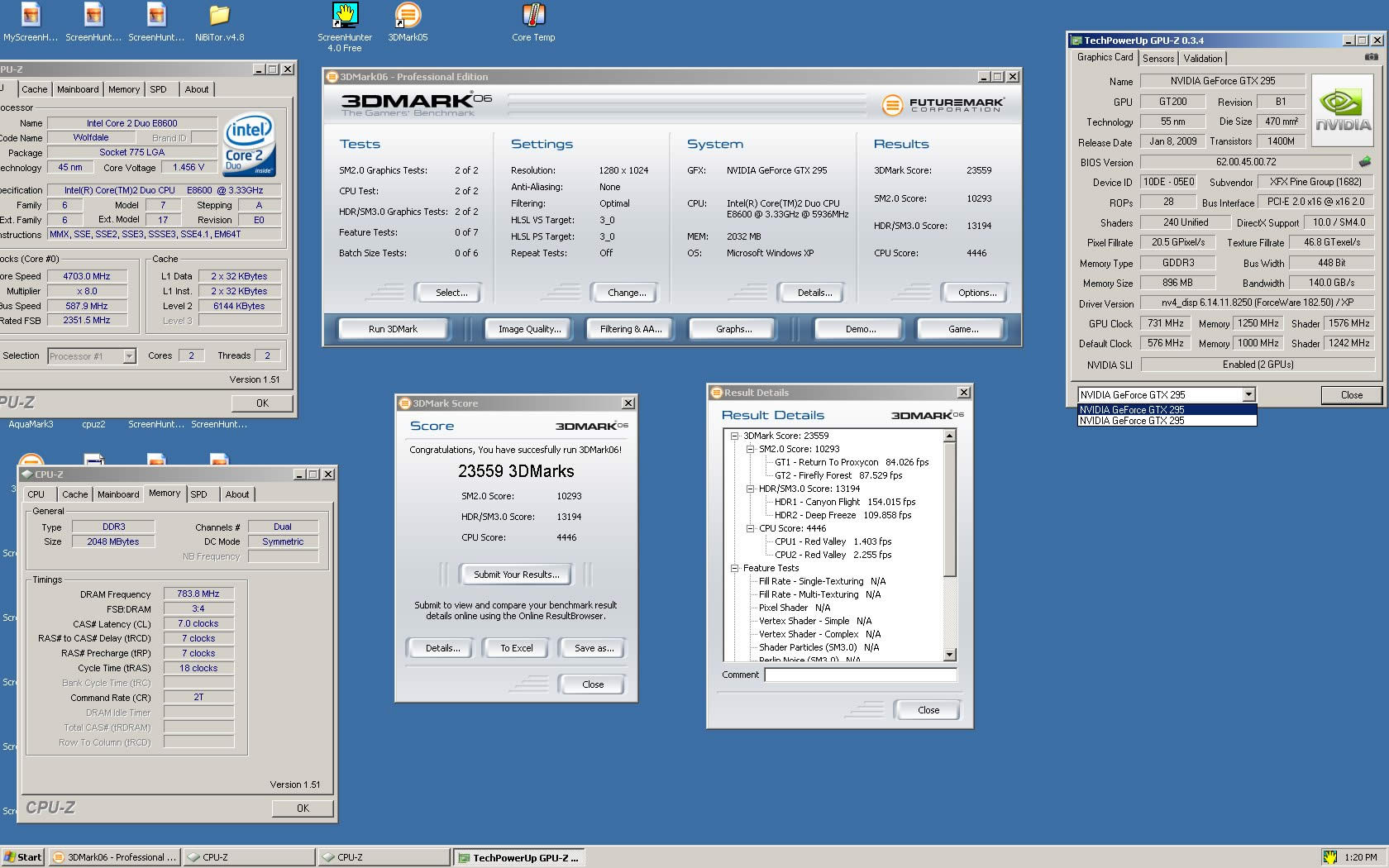The image size is (1389, 868).
Task: Select the non-highlighted NVIDIA GeForce GTX 295 list entry
Action: [x=1167, y=421]
